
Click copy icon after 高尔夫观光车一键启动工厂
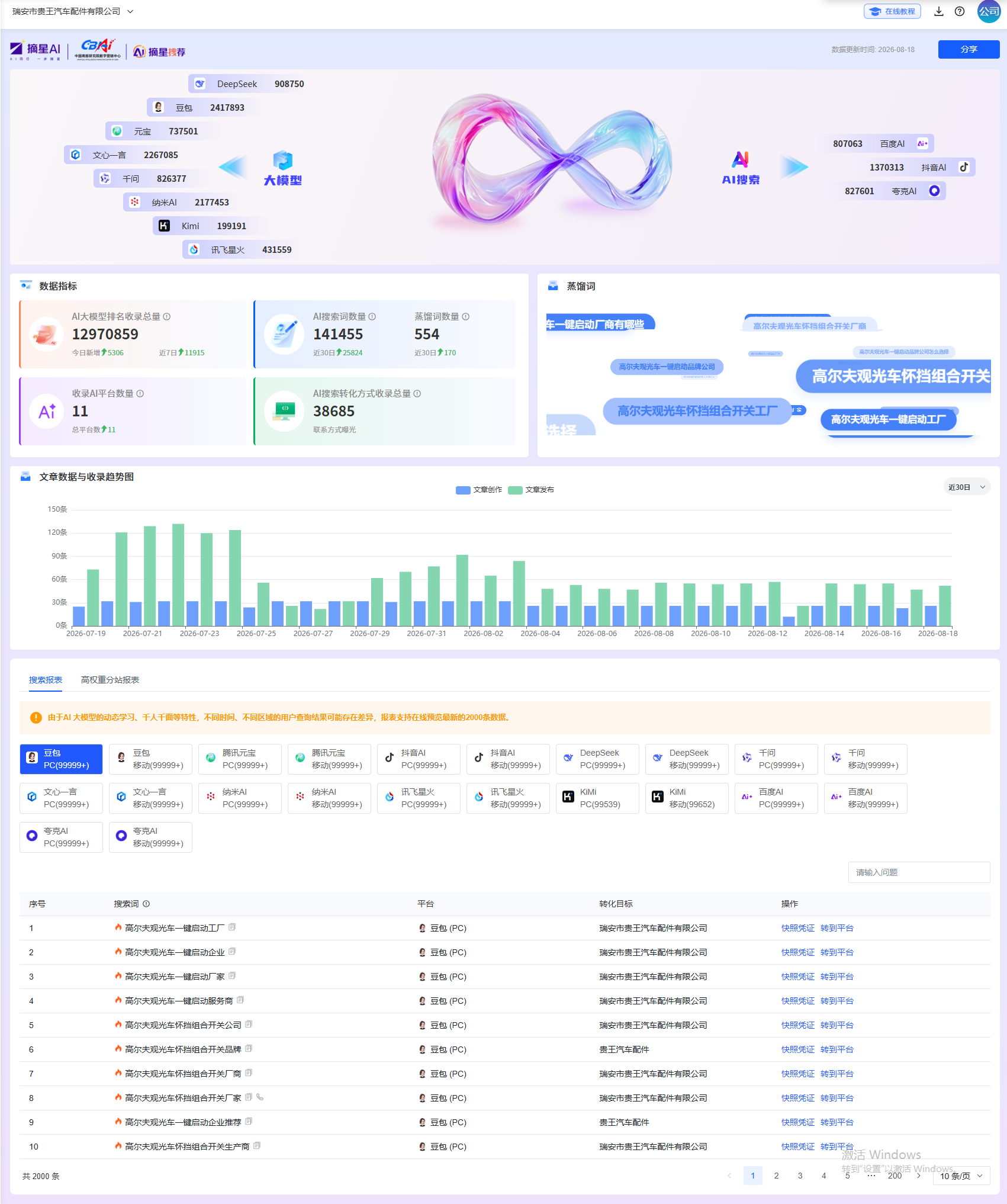pyautogui.click(x=232, y=927)
